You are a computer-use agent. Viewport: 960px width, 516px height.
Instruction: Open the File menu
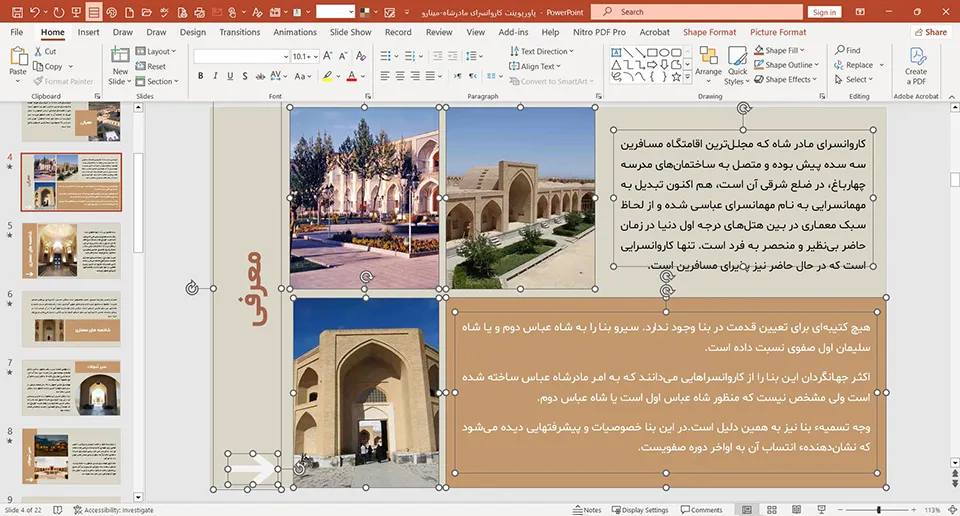(x=17, y=32)
